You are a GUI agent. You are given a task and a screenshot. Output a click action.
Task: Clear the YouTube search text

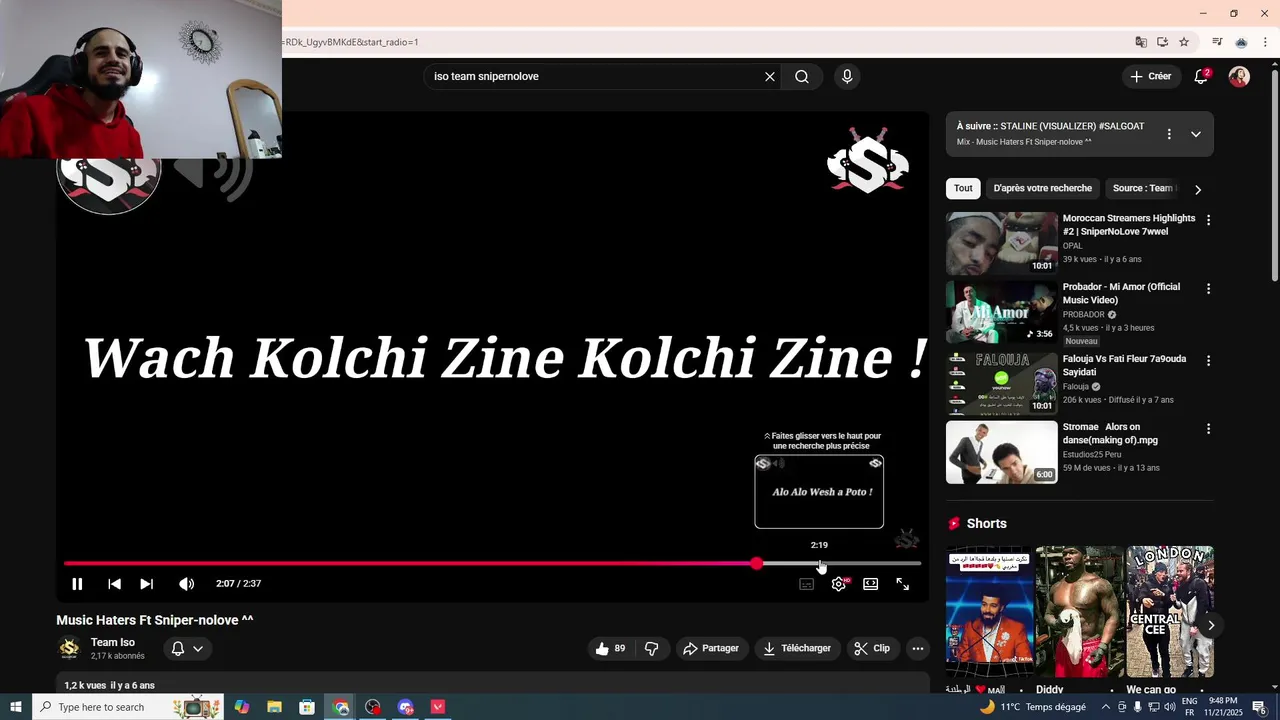coord(770,77)
